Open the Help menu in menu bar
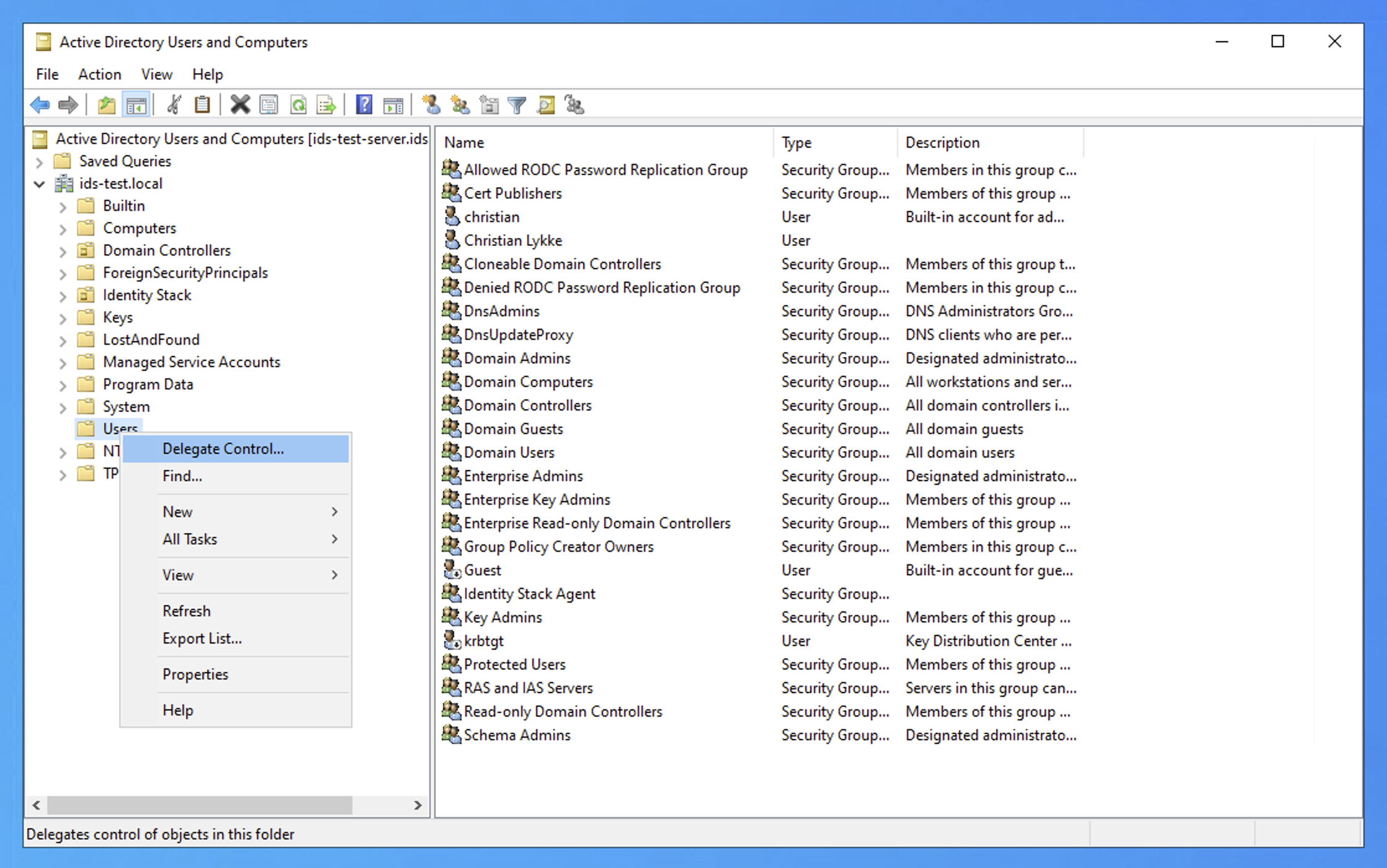This screenshot has height=868, width=1387. coord(207,74)
